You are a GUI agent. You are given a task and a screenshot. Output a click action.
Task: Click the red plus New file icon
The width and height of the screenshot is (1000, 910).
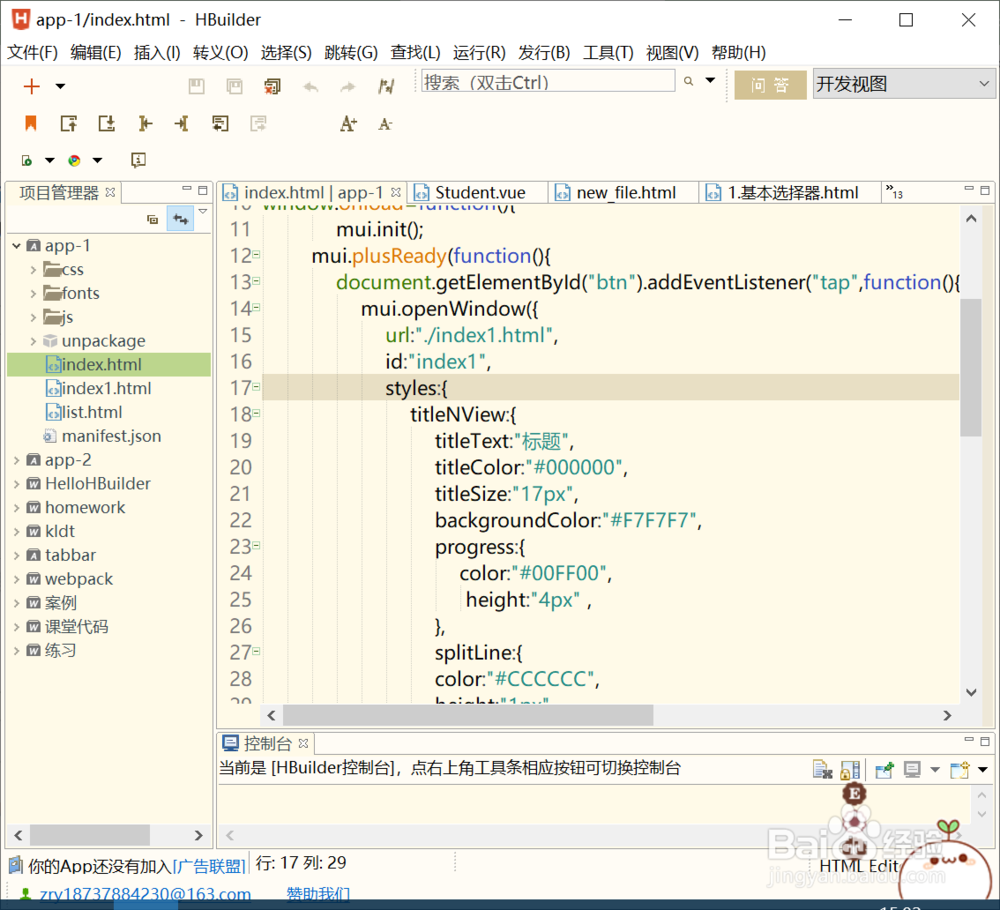click(31, 86)
